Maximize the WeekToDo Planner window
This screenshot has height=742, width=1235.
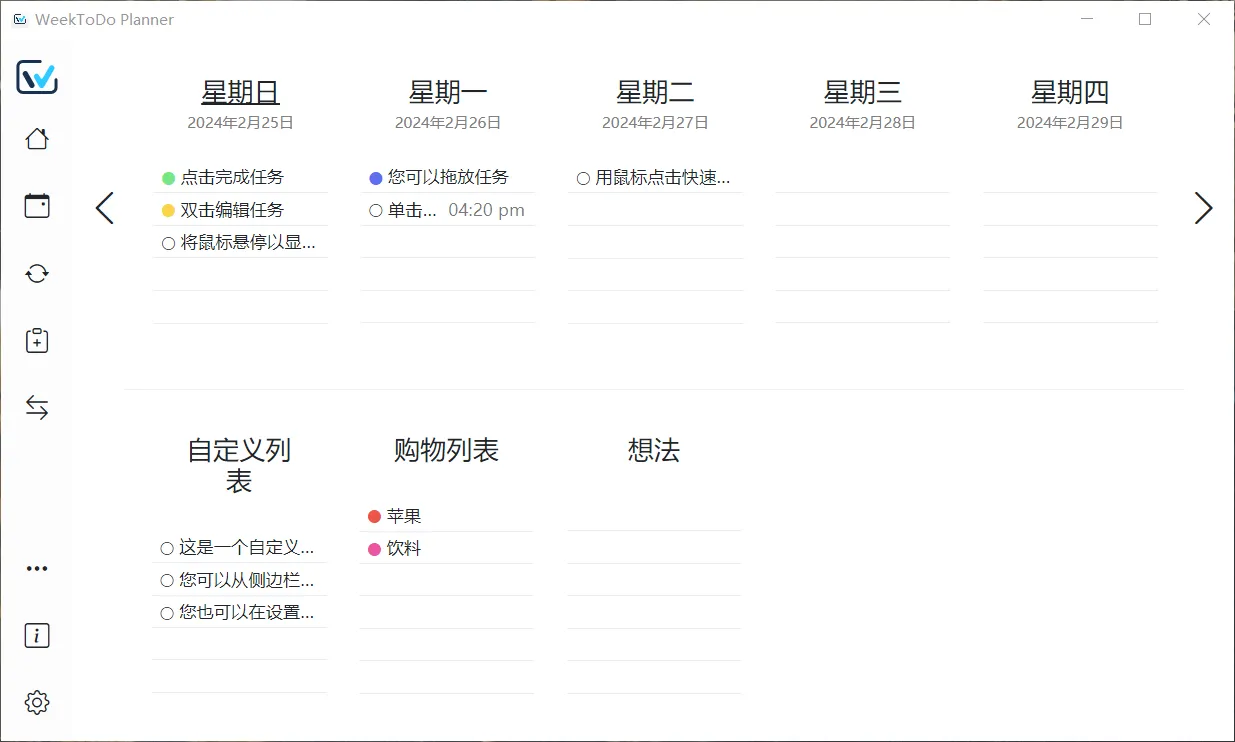tap(1145, 19)
